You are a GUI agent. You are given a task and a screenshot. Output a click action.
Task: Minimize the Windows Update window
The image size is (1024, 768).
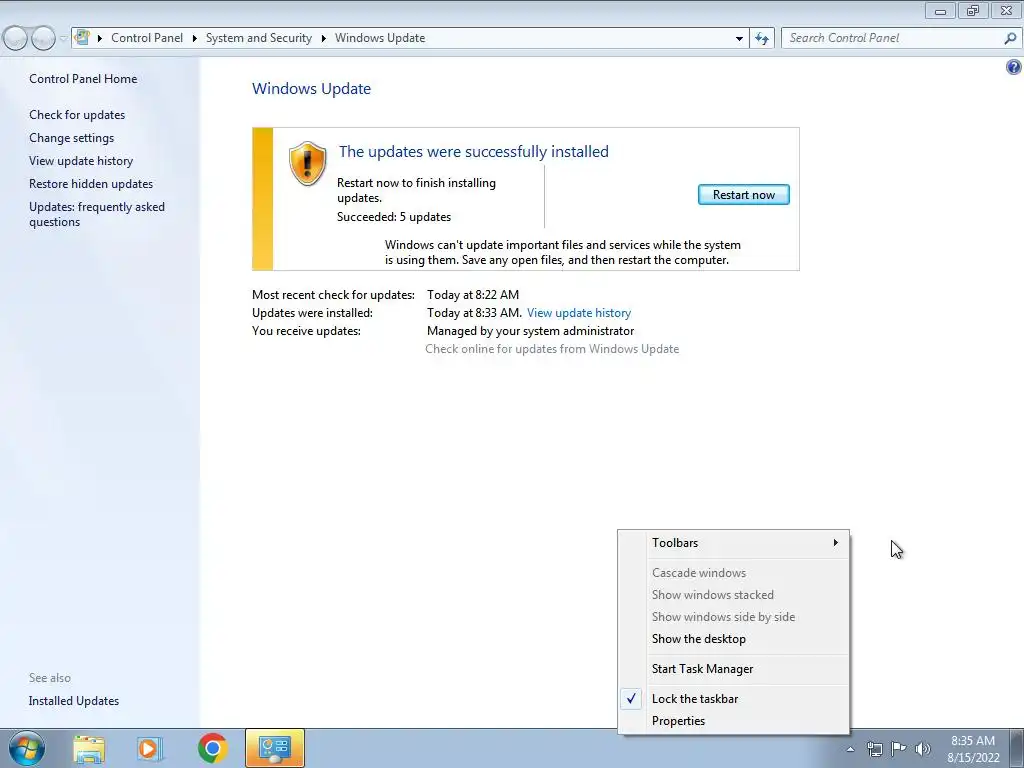pyautogui.click(x=940, y=10)
